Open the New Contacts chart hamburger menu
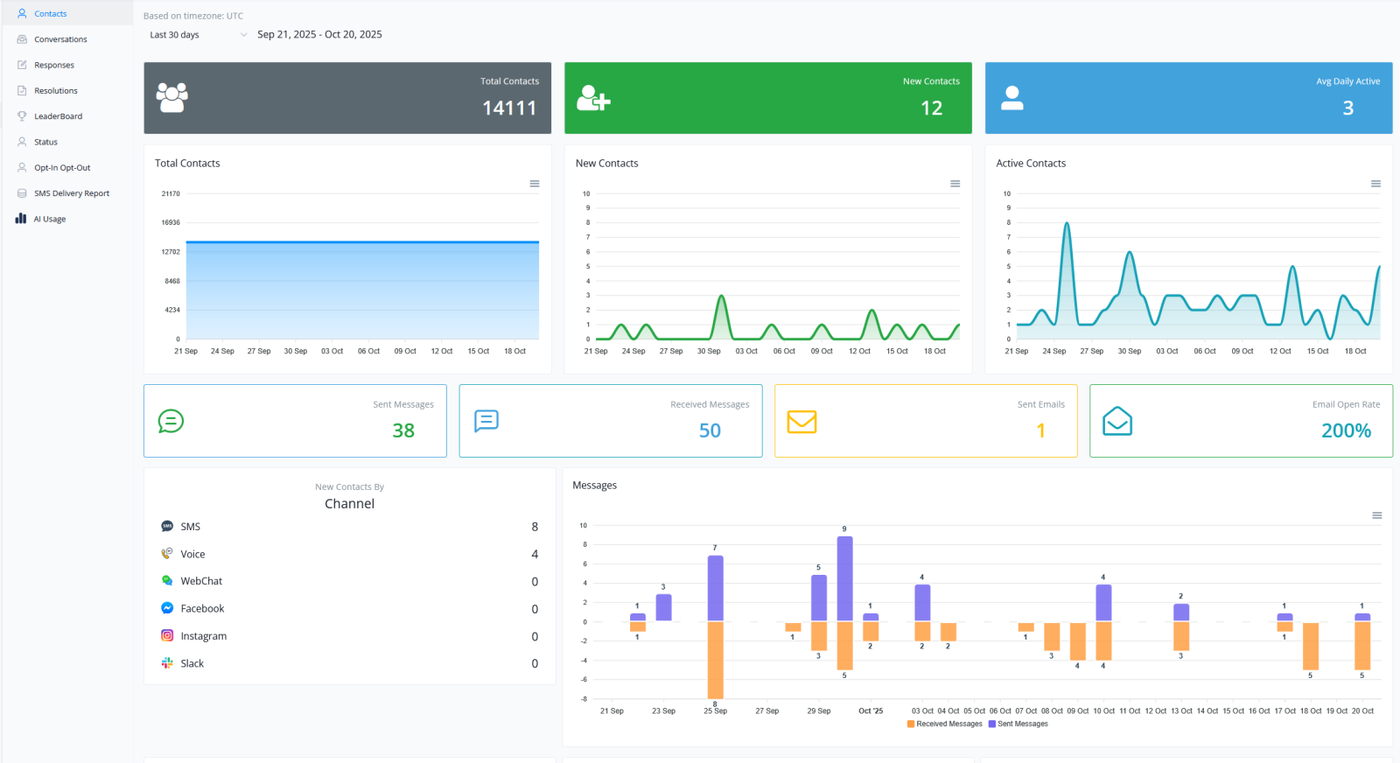This screenshot has height=763, width=1400. pos(955,184)
